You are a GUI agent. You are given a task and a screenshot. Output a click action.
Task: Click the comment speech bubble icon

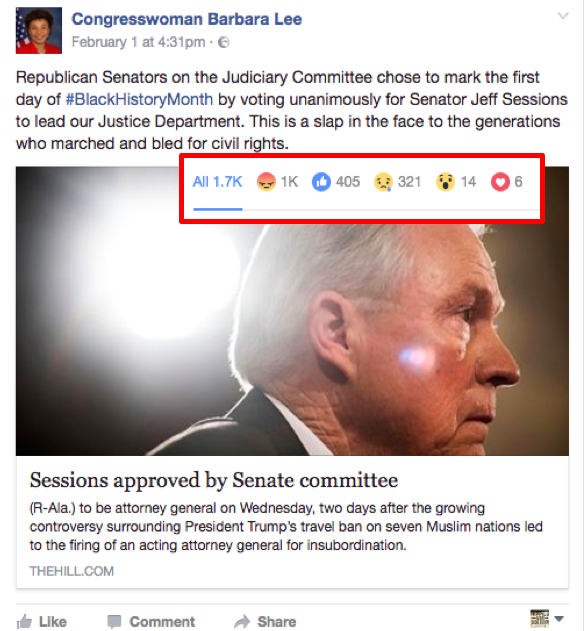point(114,621)
